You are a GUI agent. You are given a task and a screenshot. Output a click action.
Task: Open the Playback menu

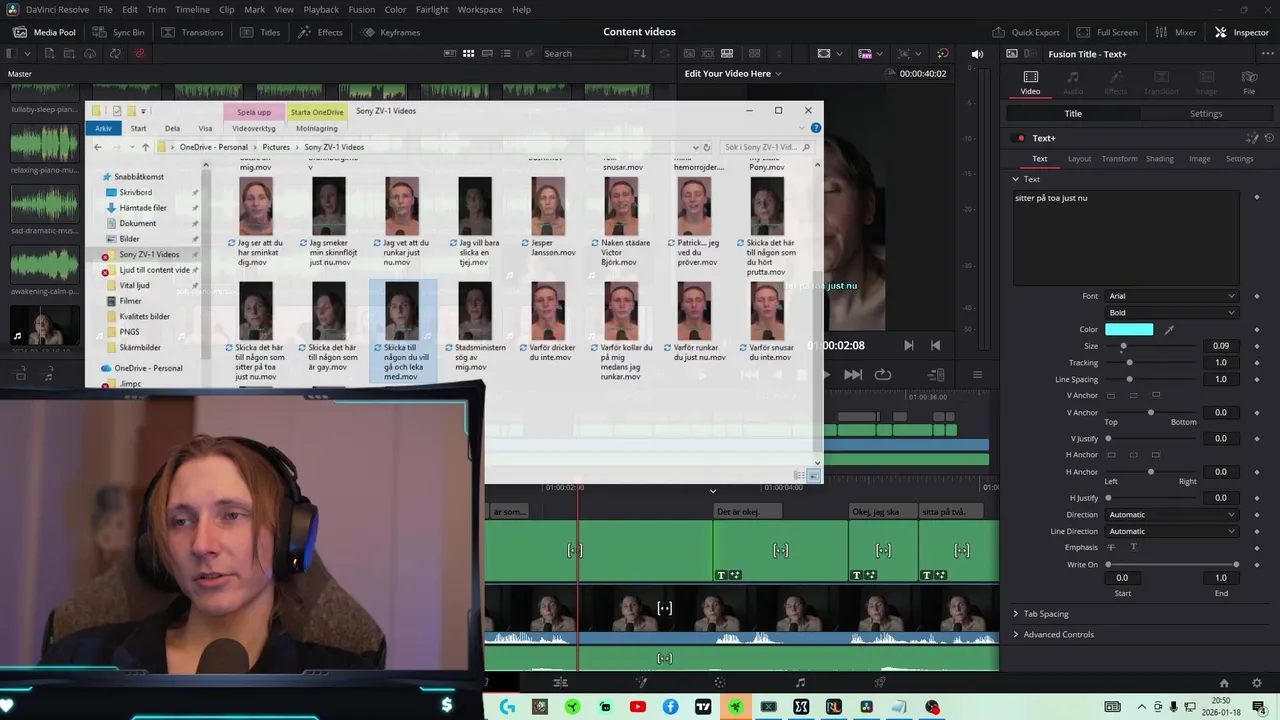click(x=321, y=9)
